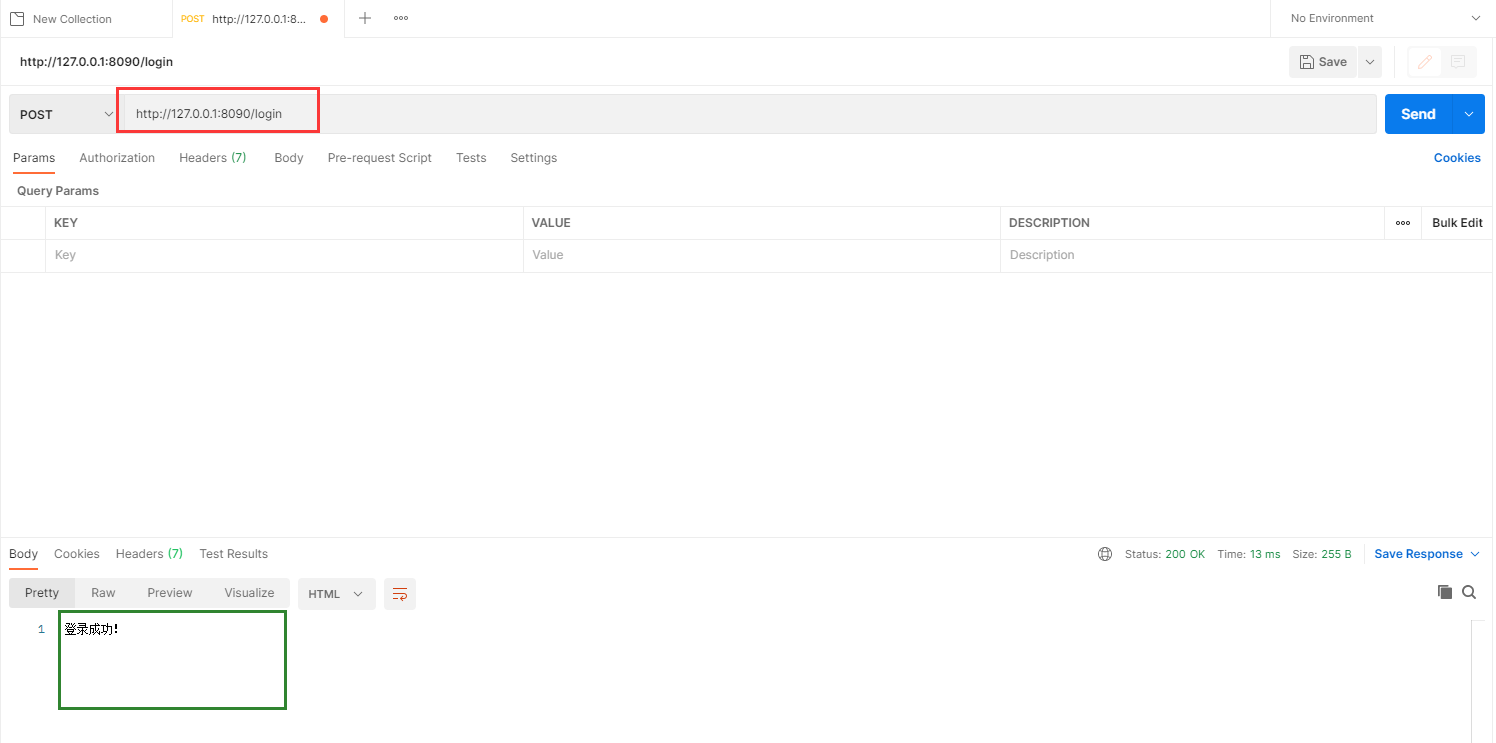Click Bulk Edit
Screen dimensions: 1496x743
(1457, 223)
